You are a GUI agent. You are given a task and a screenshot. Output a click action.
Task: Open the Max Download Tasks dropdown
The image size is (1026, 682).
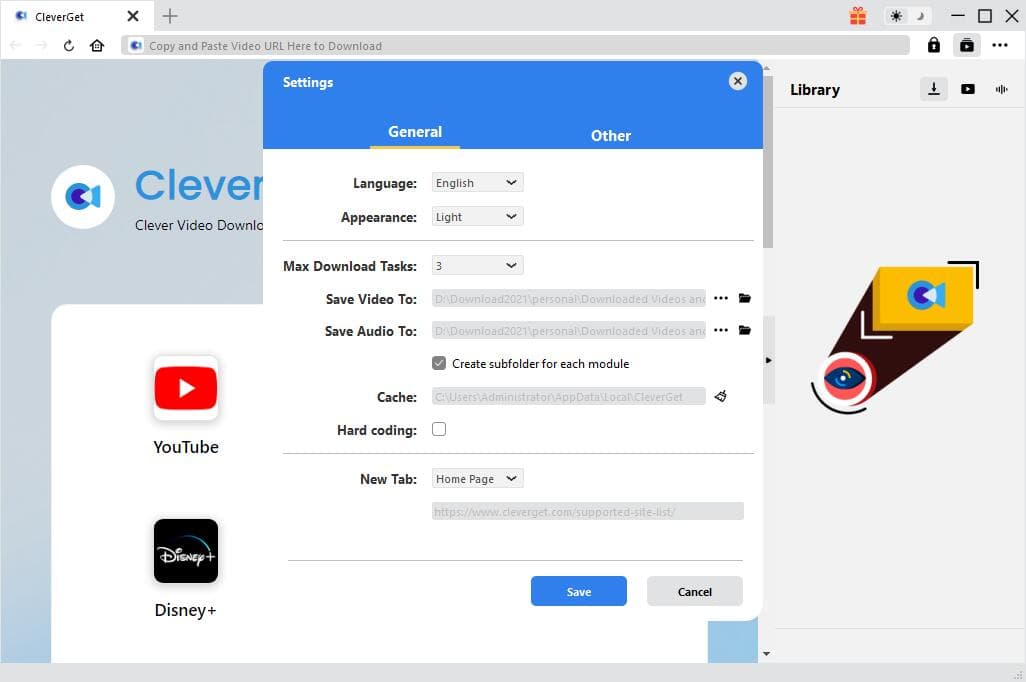tap(477, 265)
